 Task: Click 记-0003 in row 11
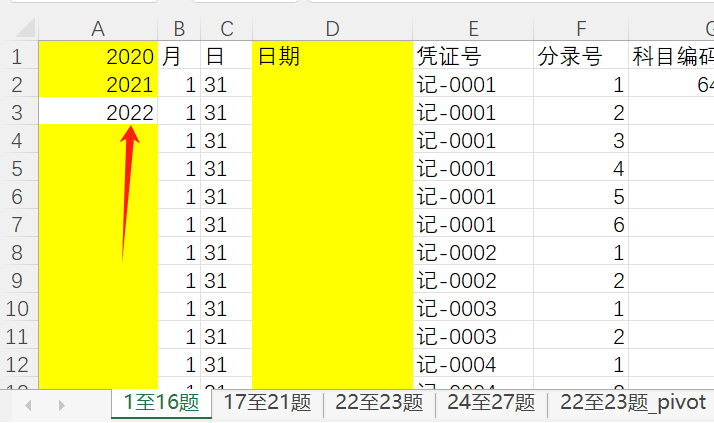[473, 335]
